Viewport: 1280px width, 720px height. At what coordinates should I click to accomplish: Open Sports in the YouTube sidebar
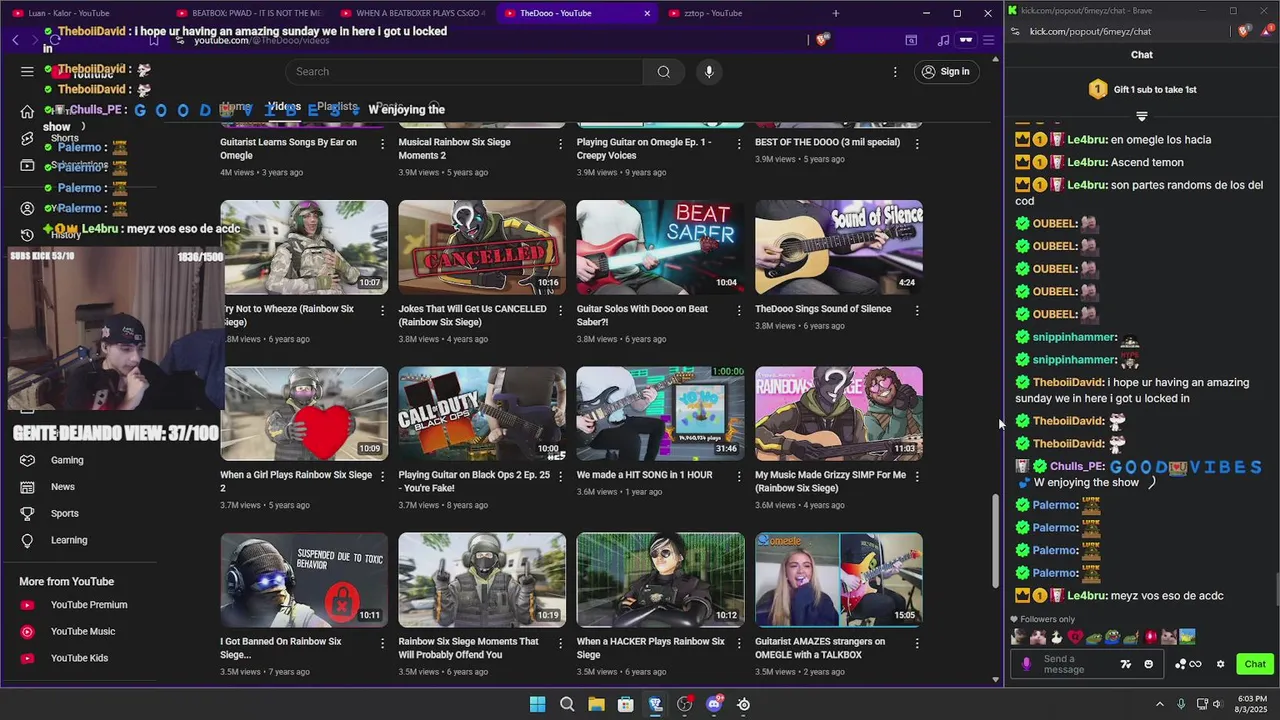point(64,513)
